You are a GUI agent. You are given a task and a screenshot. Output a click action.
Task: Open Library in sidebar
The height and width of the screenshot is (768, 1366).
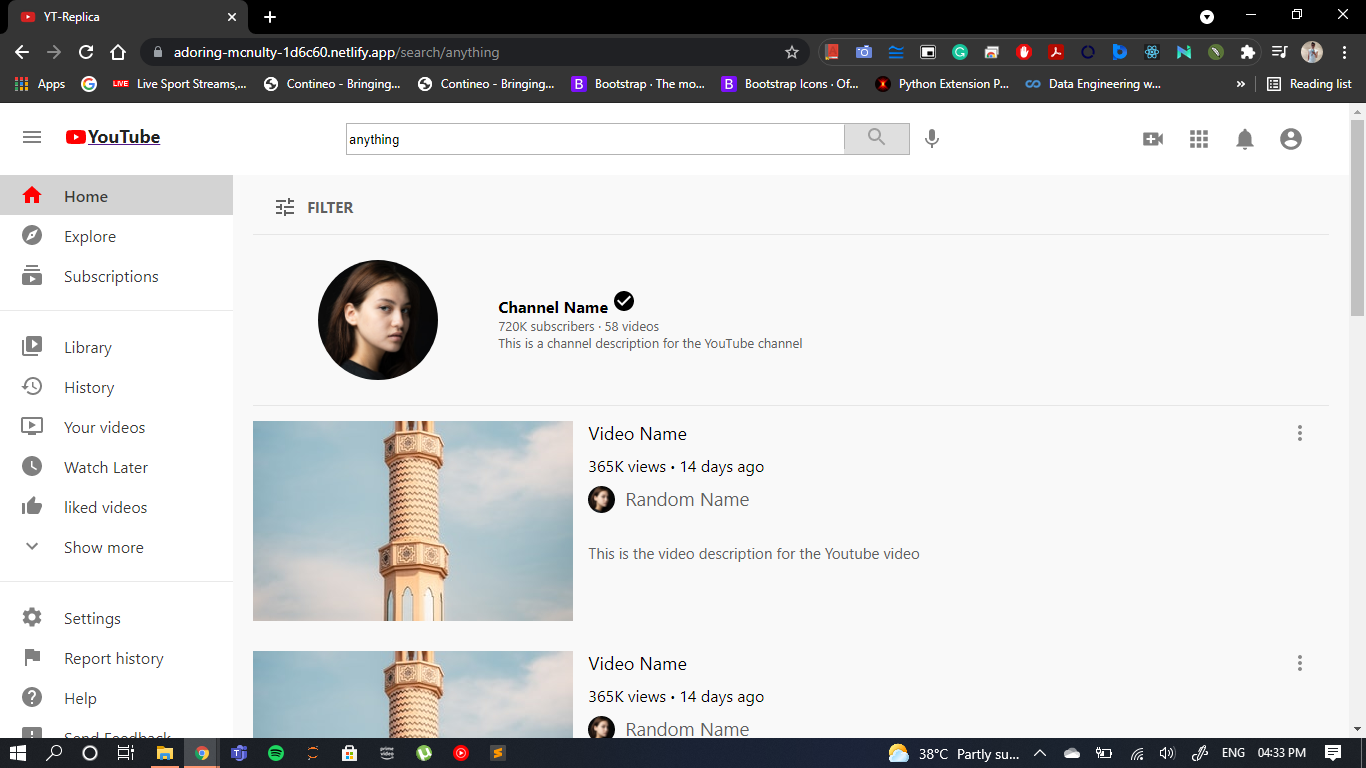point(116,347)
